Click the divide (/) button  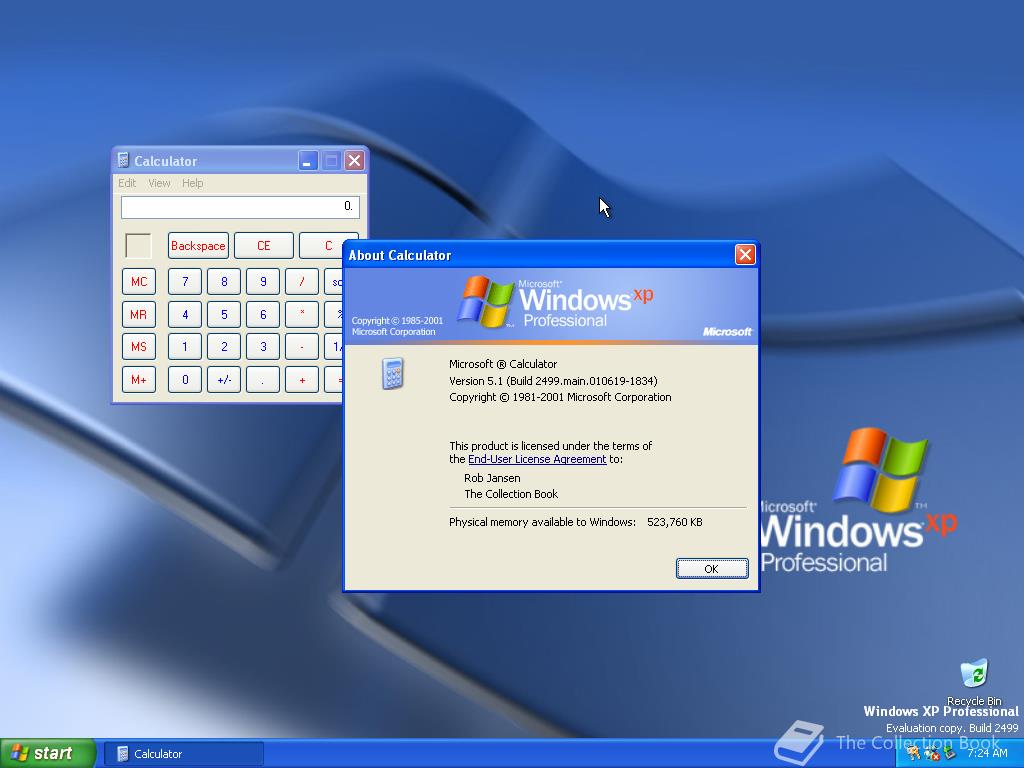tap(302, 281)
